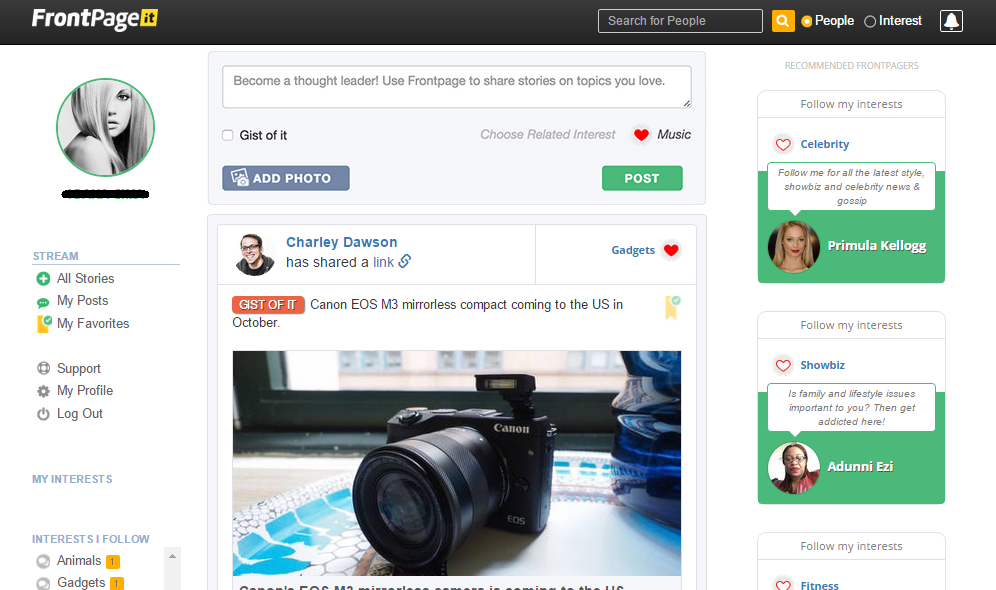Screen dimensions: 996x590
Task: Click the GIST OF IT red label
Action: pos(268,305)
